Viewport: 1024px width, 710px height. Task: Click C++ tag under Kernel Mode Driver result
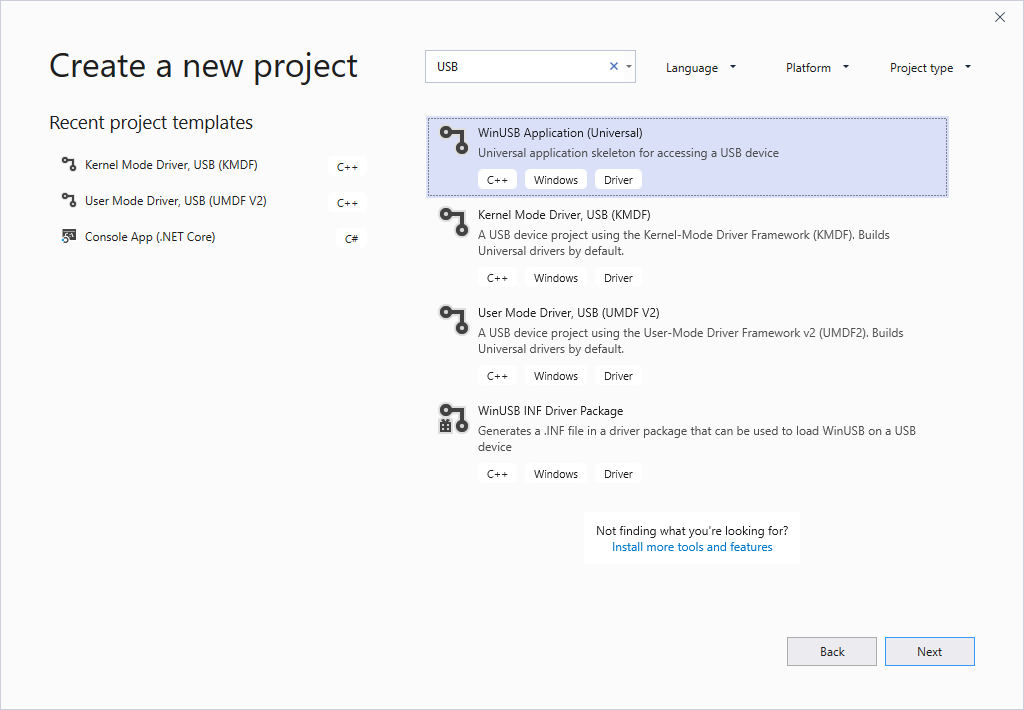click(x=497, y=278)
